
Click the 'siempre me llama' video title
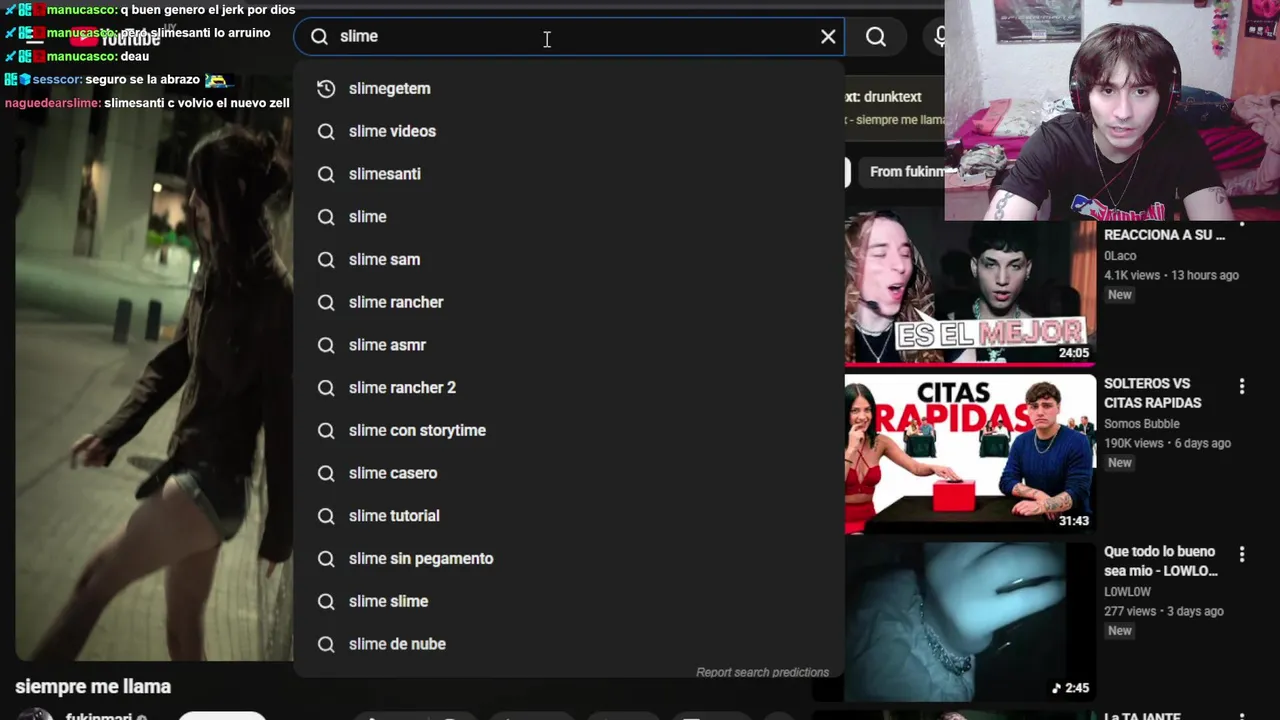[x=93, y=687]
